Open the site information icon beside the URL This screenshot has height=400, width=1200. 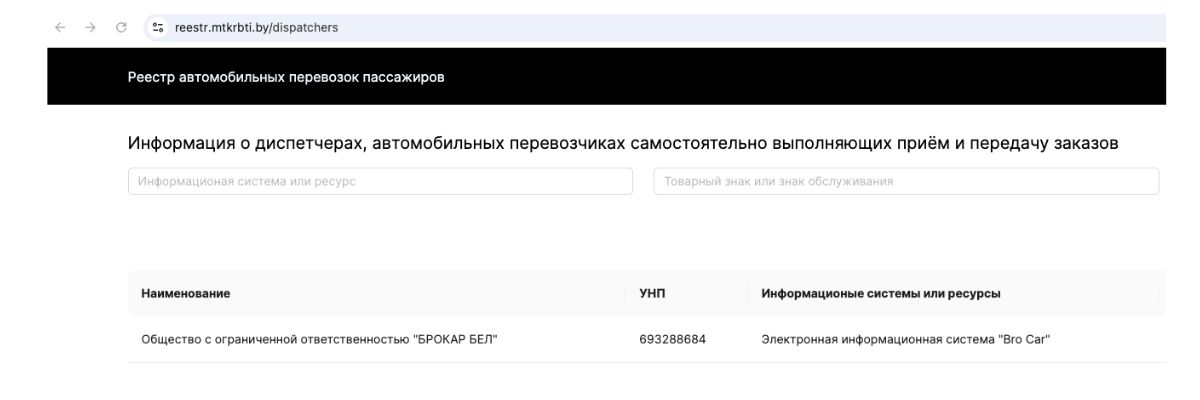pos(157,27)
